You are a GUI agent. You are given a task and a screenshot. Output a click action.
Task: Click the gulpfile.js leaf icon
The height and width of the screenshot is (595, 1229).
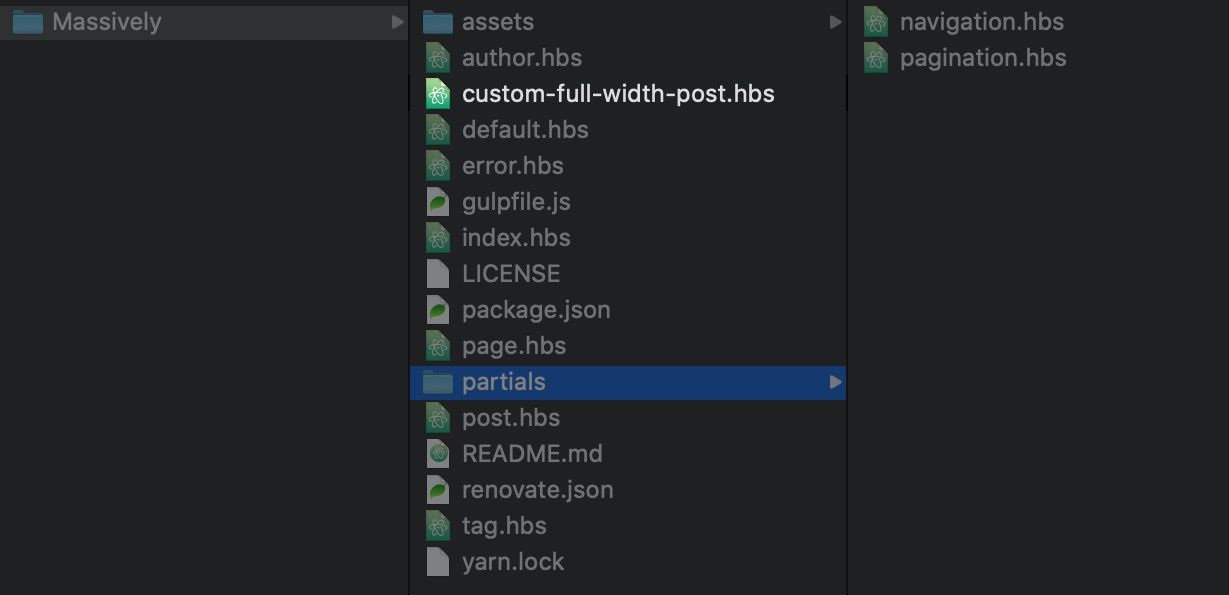coord(437,202)
